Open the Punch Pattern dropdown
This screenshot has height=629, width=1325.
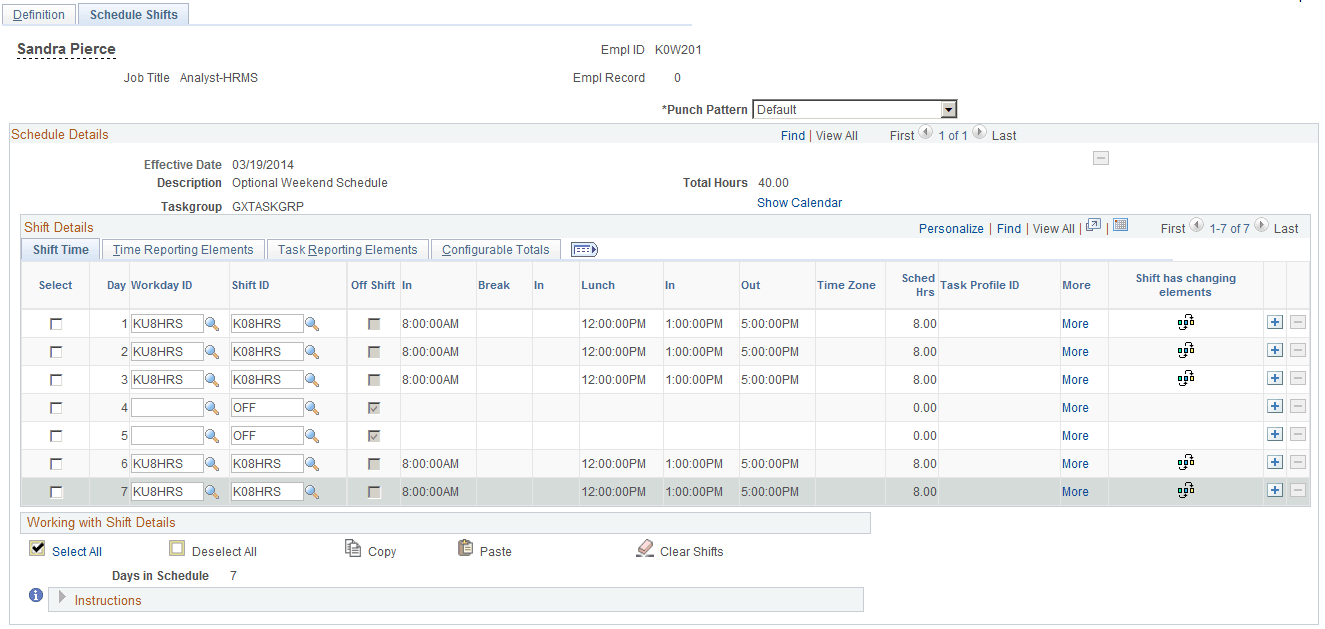948,108
